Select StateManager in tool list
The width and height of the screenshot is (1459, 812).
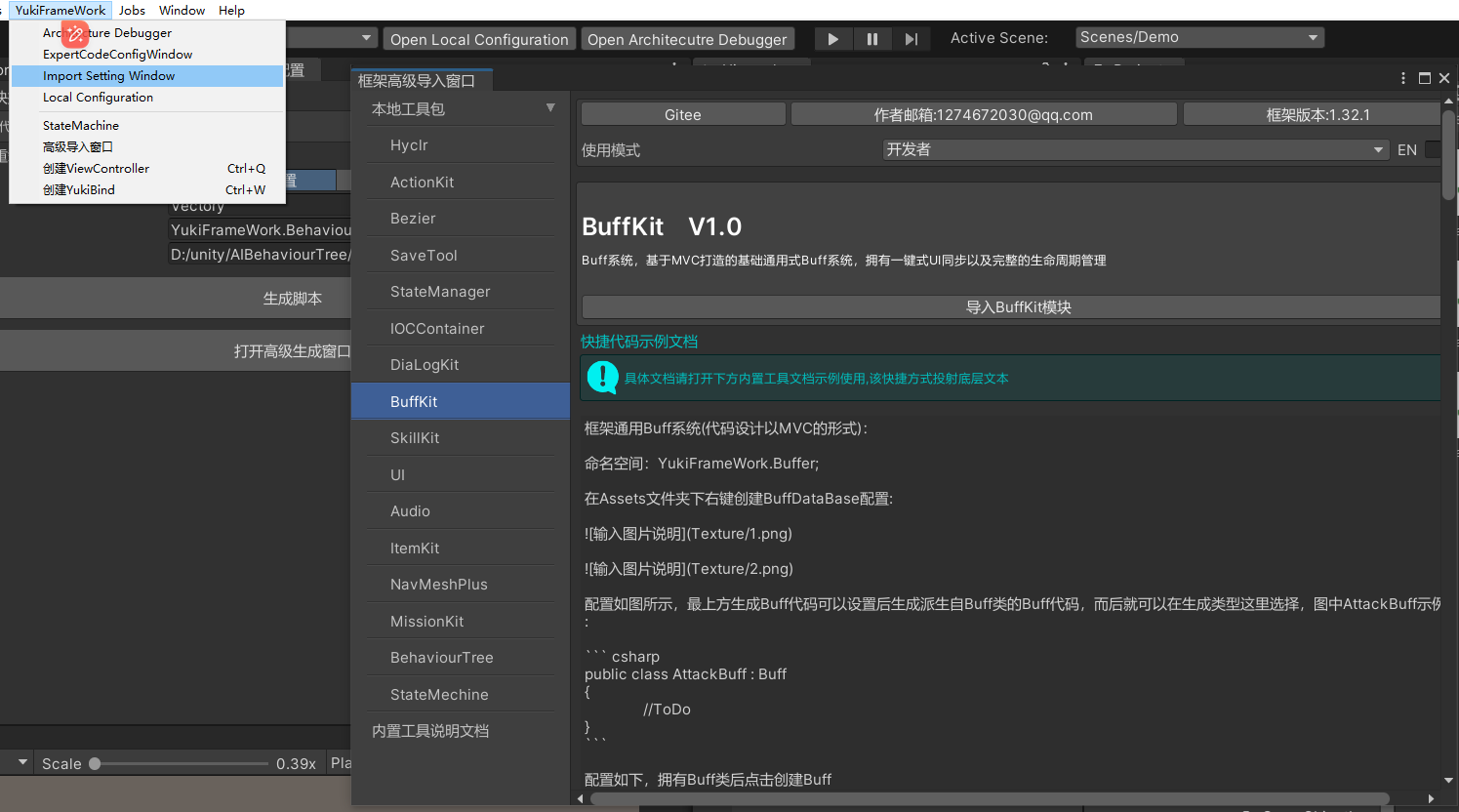click(x=461, y=291)
